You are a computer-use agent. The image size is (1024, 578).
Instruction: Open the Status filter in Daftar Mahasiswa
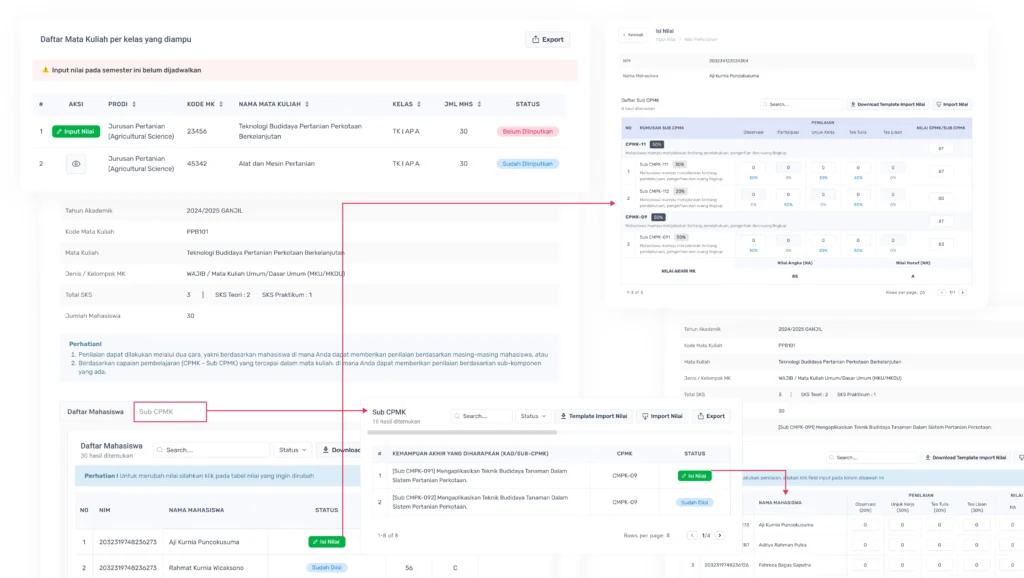coord(292,450)
